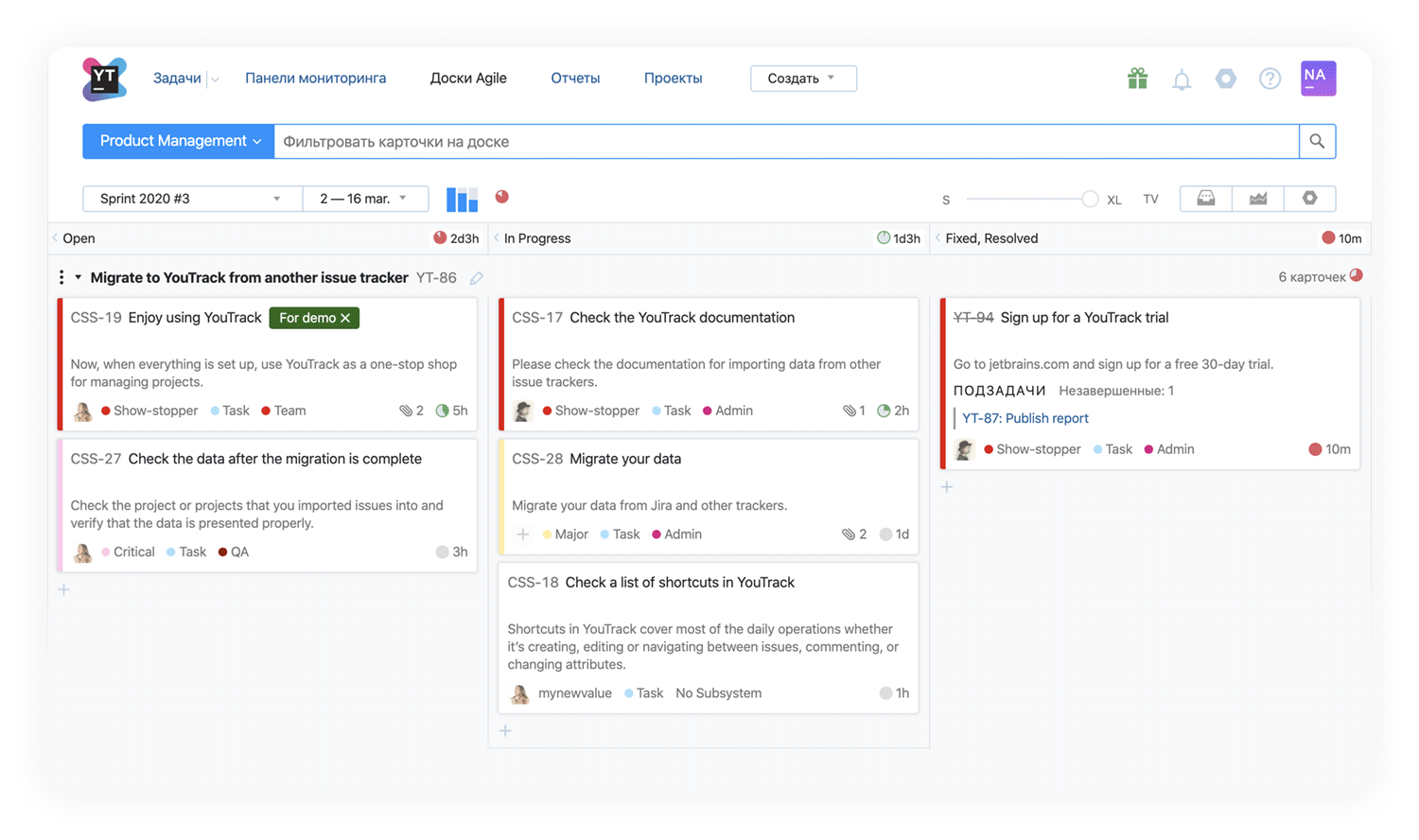
Task: Click the assignee avatar on CSS-17 card
Action: tap(523, 411)
